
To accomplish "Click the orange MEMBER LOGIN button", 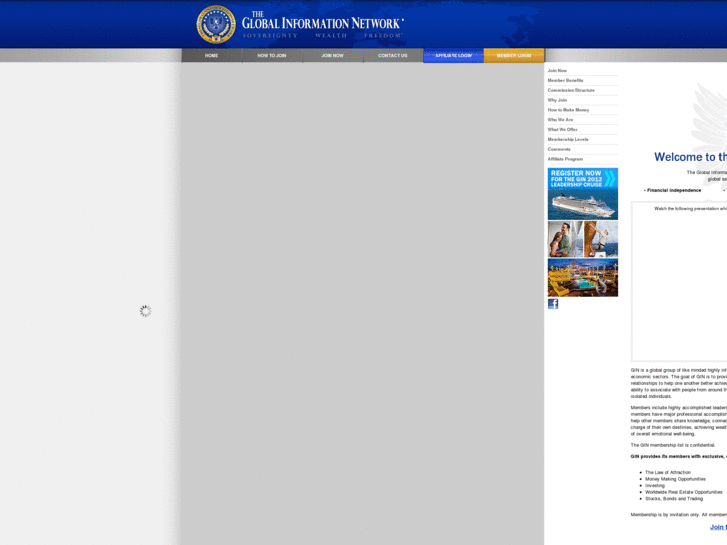I will point(514,56).
